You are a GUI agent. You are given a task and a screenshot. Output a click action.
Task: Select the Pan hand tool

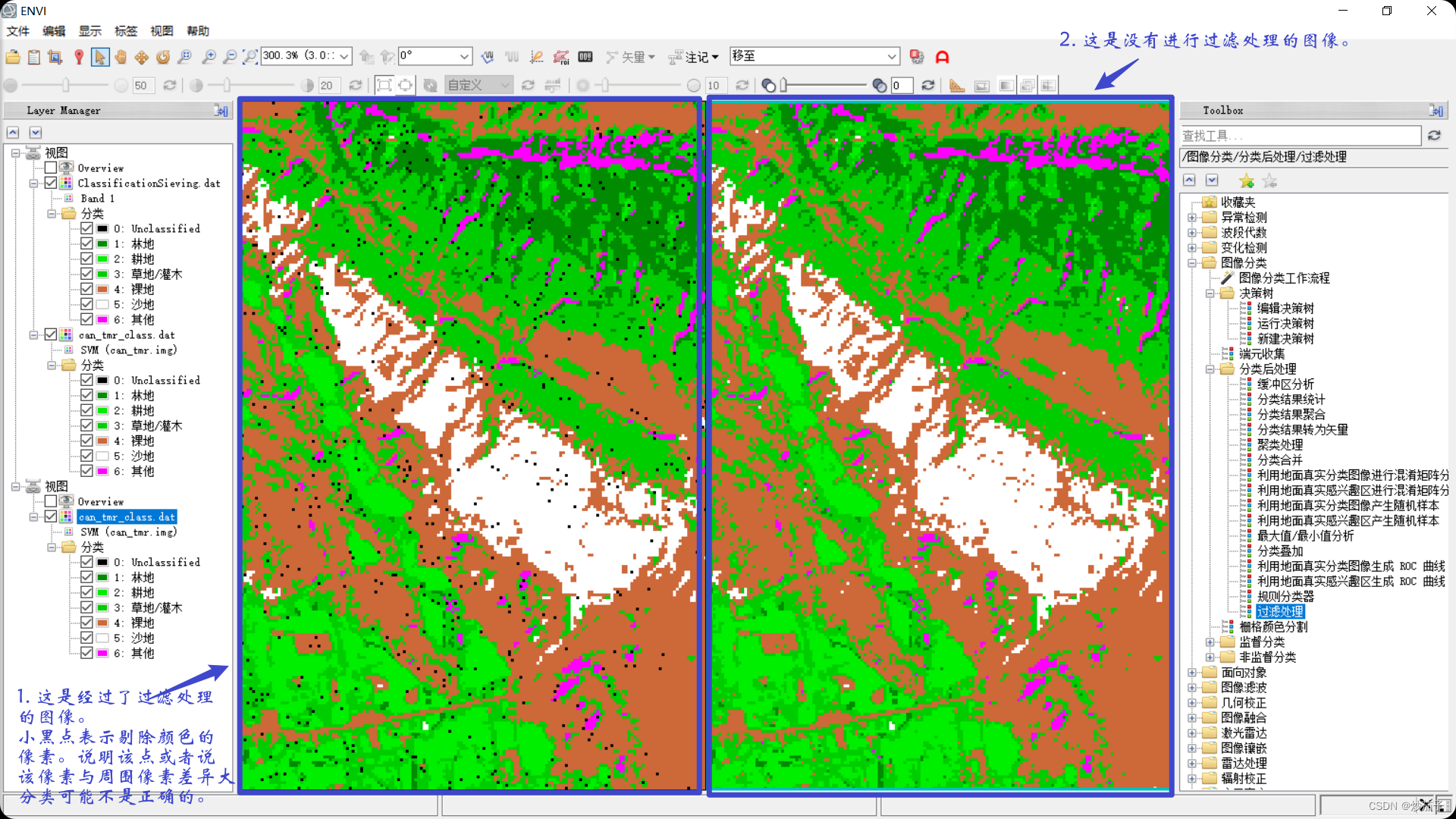pos(121,57)
